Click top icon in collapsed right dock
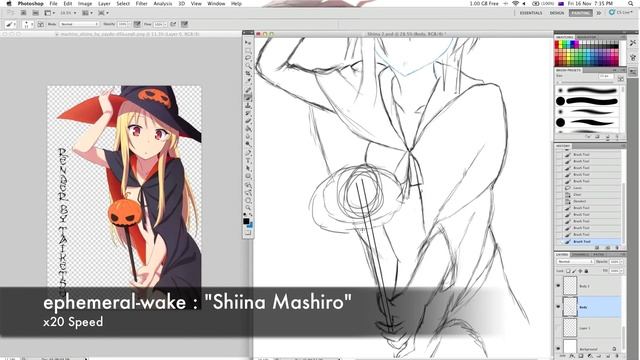640x360 pixels. (633, 43)
